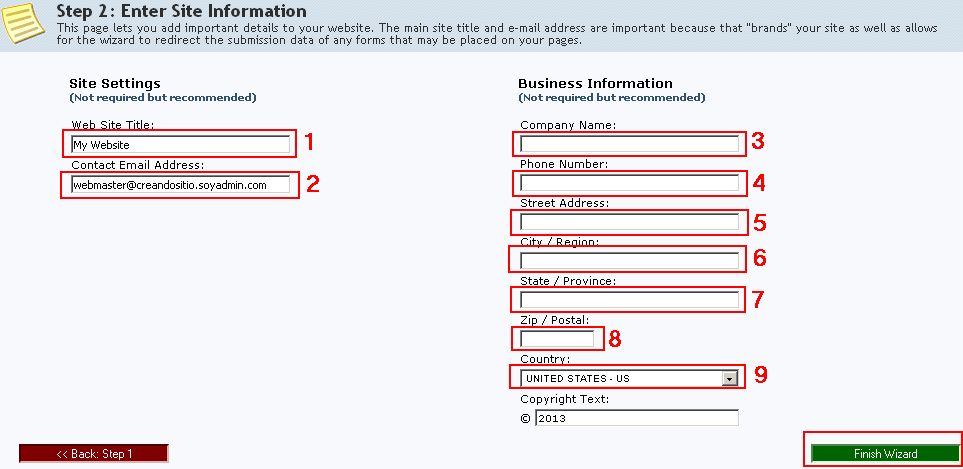Click the © symbol beside the copyright field
Image resolution: width=963 pixels, height=469 pixels.
525,419
